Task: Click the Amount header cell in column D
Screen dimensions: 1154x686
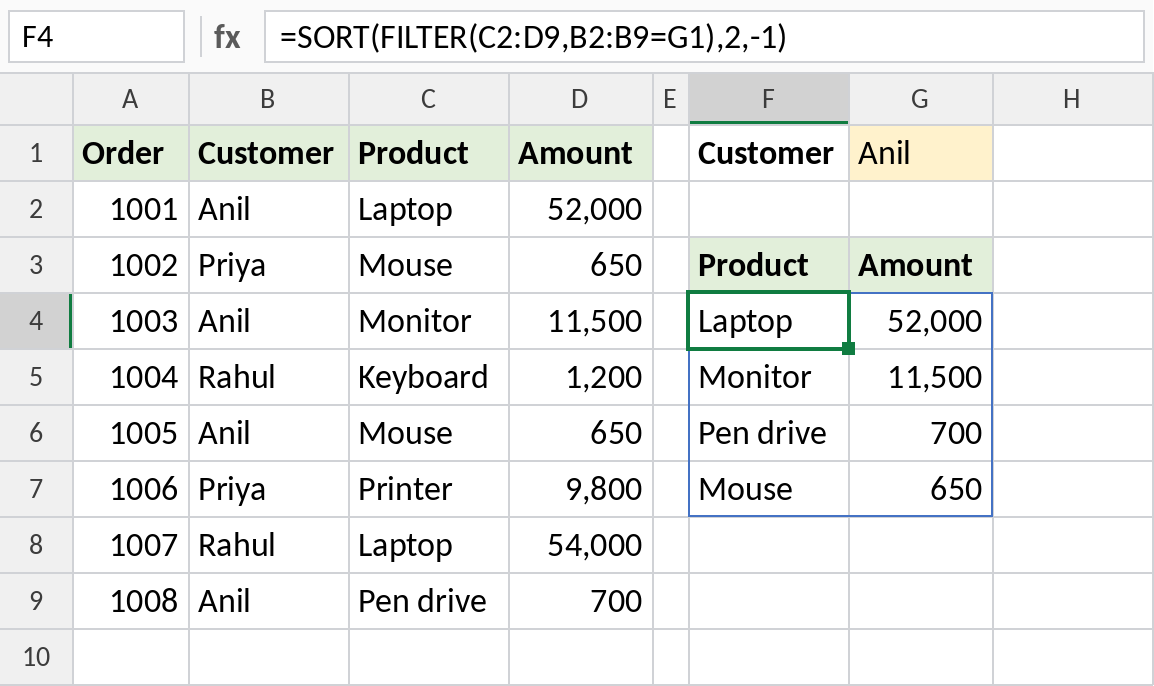Action: pyautogui.click(x=581, y=153)
